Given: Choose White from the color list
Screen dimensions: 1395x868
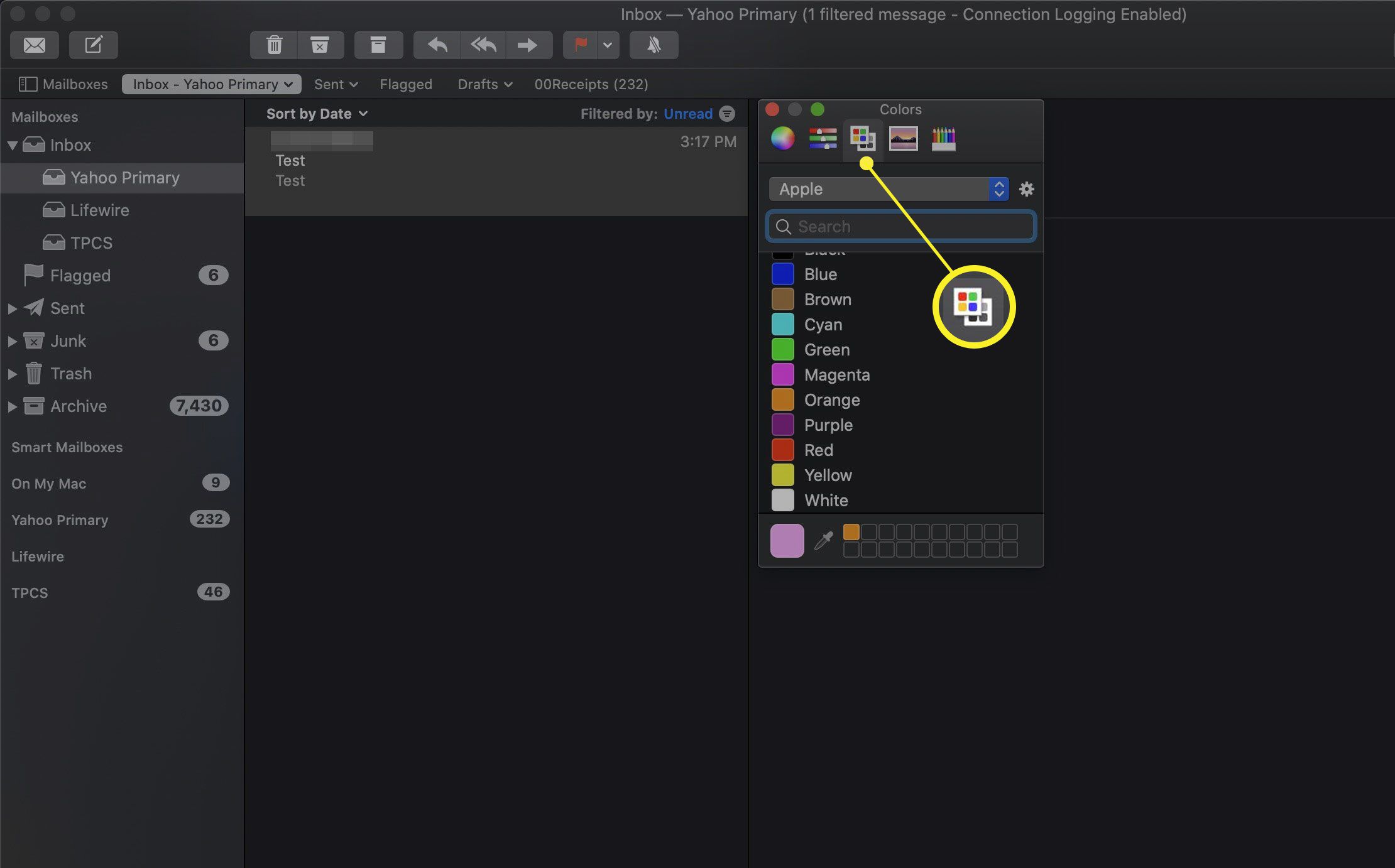Looking at the screenshot, I should tap(901, 501).
